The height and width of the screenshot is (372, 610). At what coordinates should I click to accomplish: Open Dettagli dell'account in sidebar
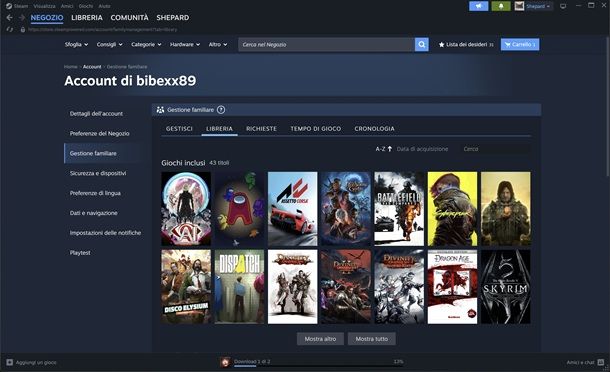pos(96,114)
